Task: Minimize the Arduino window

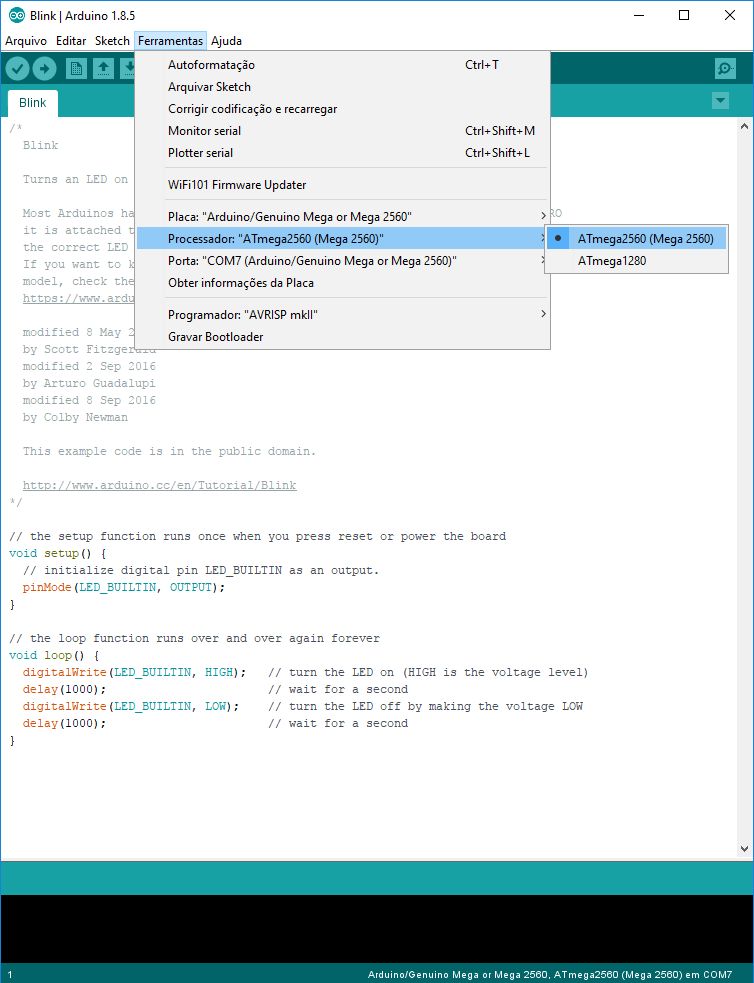Action: [639, 15]
